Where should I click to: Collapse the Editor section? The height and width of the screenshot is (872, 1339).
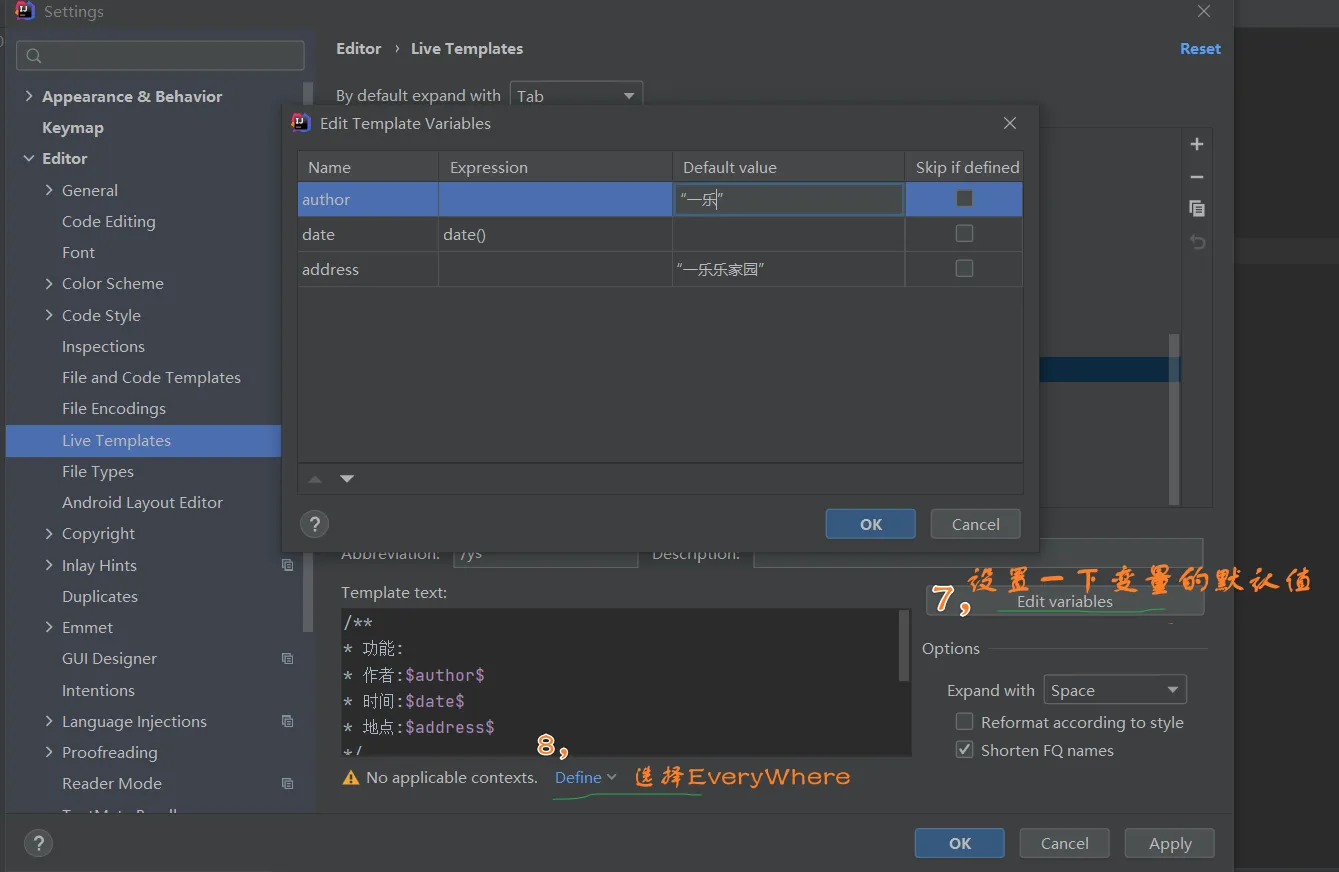(x=29, y=158)
